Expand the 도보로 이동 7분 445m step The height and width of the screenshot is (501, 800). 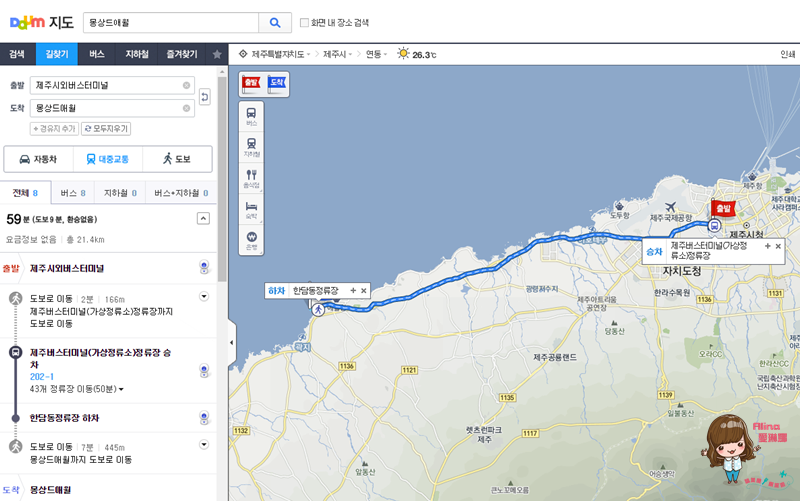(204, 444)
